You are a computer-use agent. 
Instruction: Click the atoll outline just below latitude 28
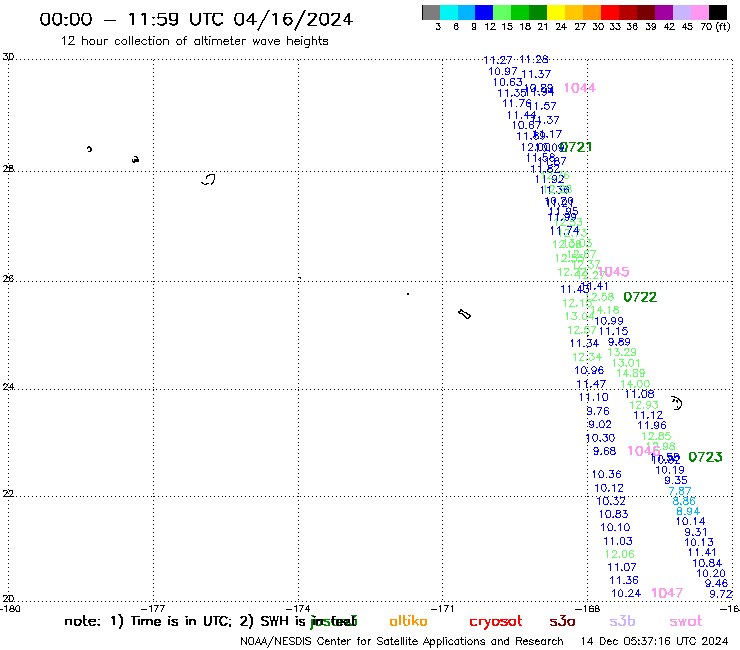tap(209, 179)
